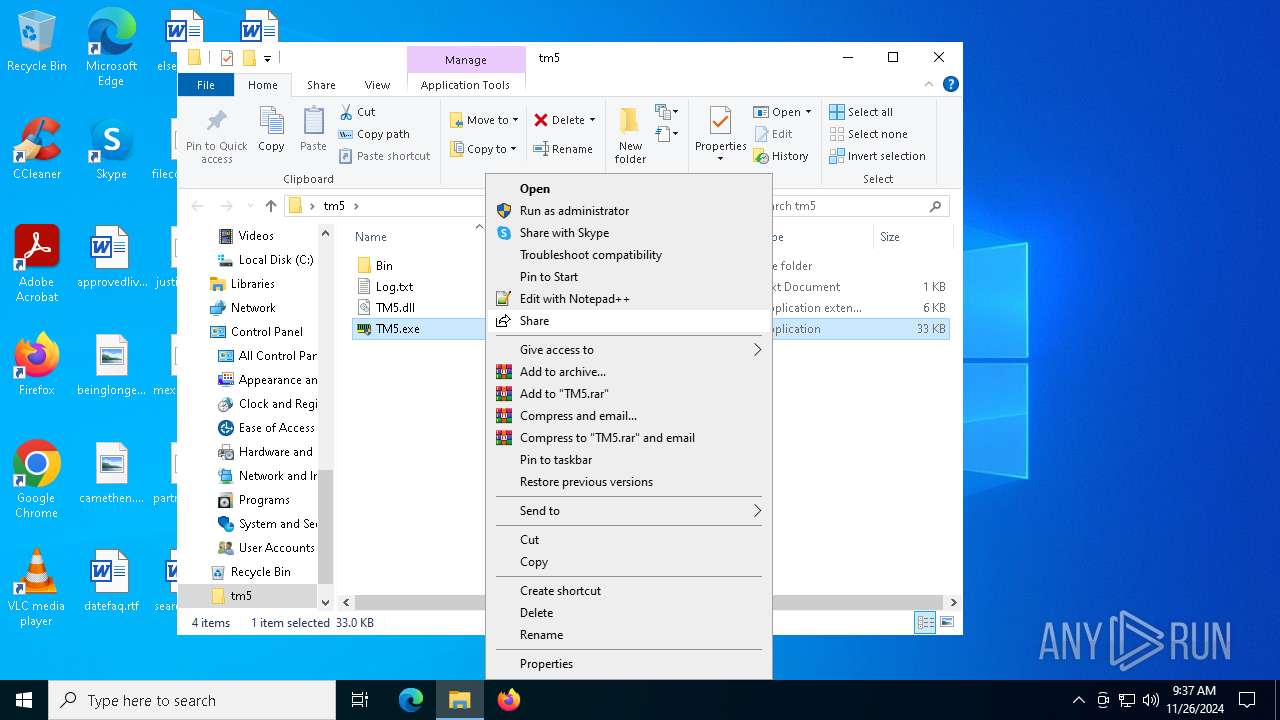This screenshot has height=720, width=1280.
Task: Collapse the ribbon with chevron
Action: 929,85
